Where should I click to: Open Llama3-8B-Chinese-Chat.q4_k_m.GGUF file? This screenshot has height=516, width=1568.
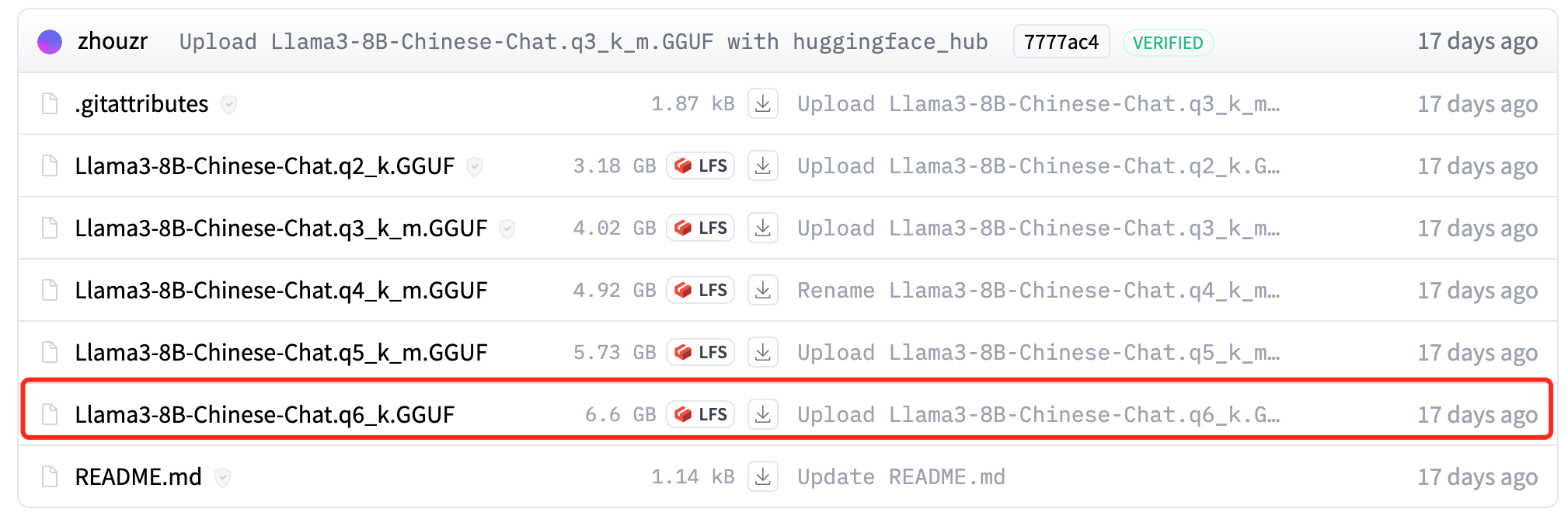click(281, 290)
